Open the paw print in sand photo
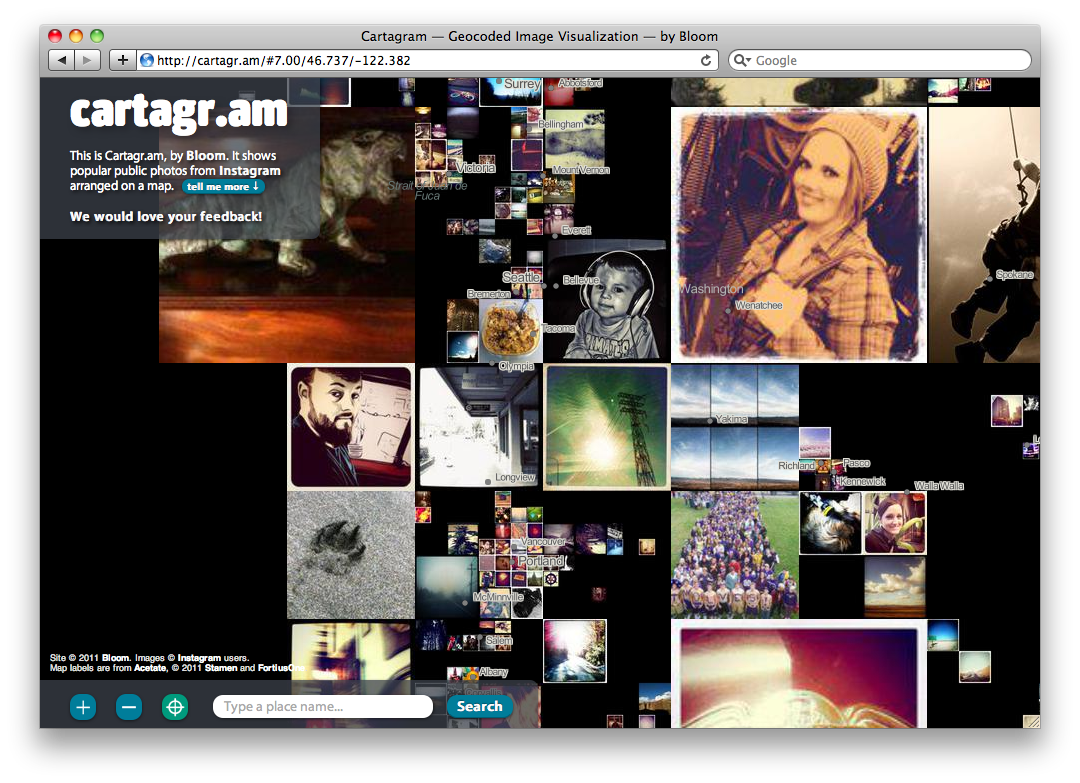Screen dimensions: 1080x783 click(350, 554)
